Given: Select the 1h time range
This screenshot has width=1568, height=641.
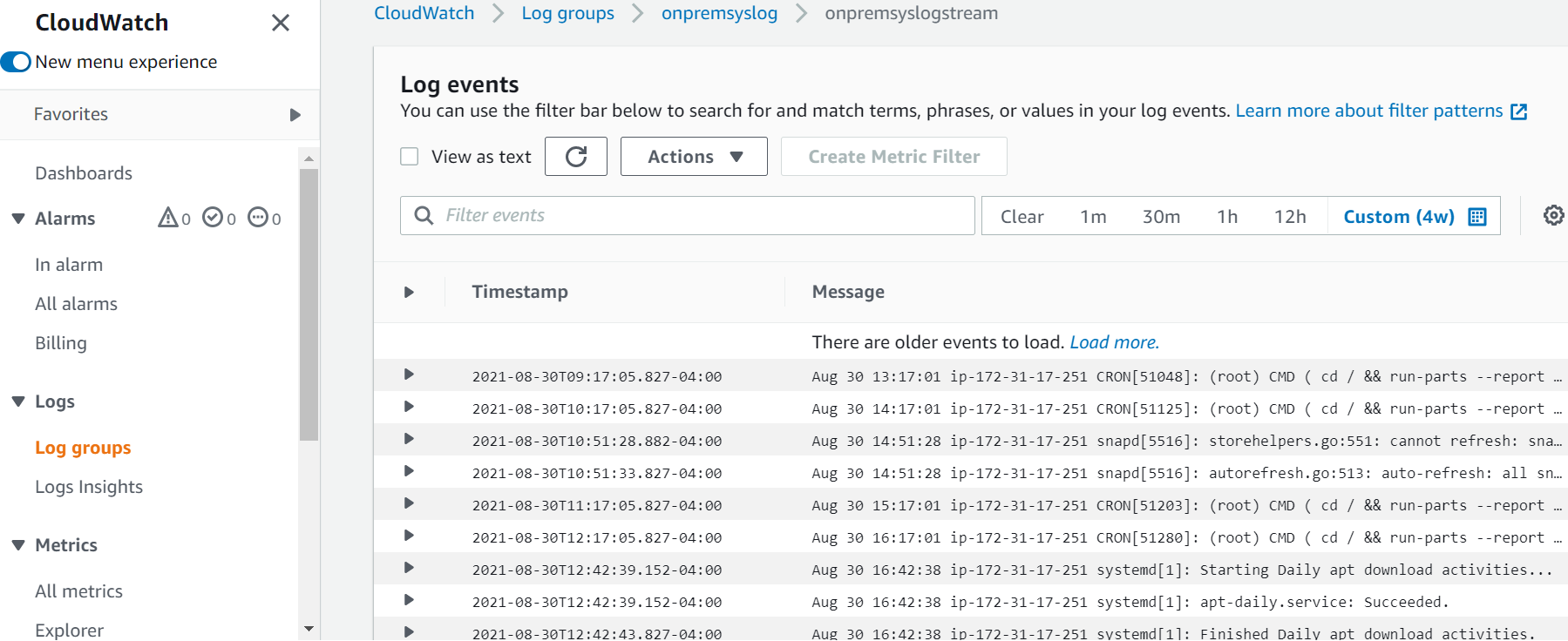Looking at the screenshot, I should tap(1227, 217).
